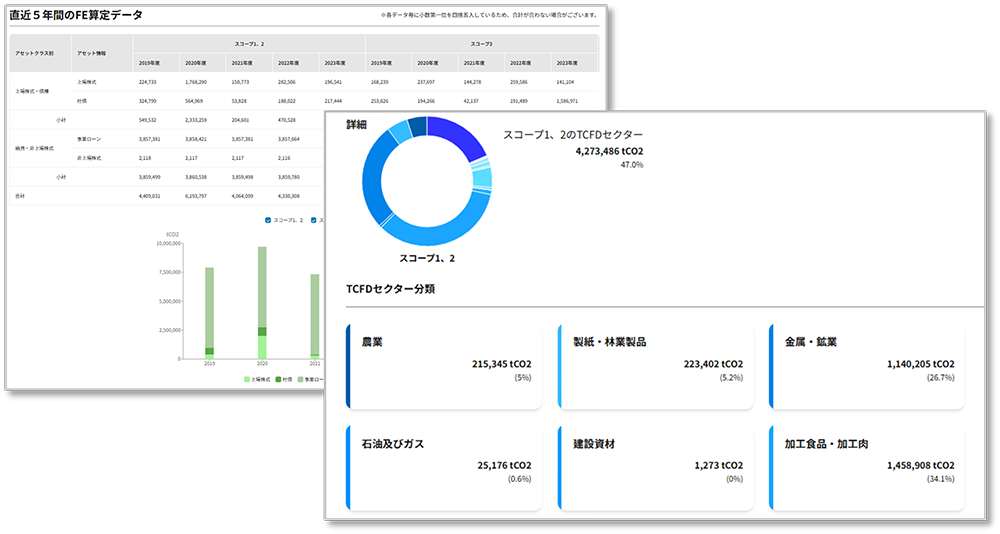The image size is (1000, 534).
Task: Click the 詳細 section heading
Action: pos(357,124)
